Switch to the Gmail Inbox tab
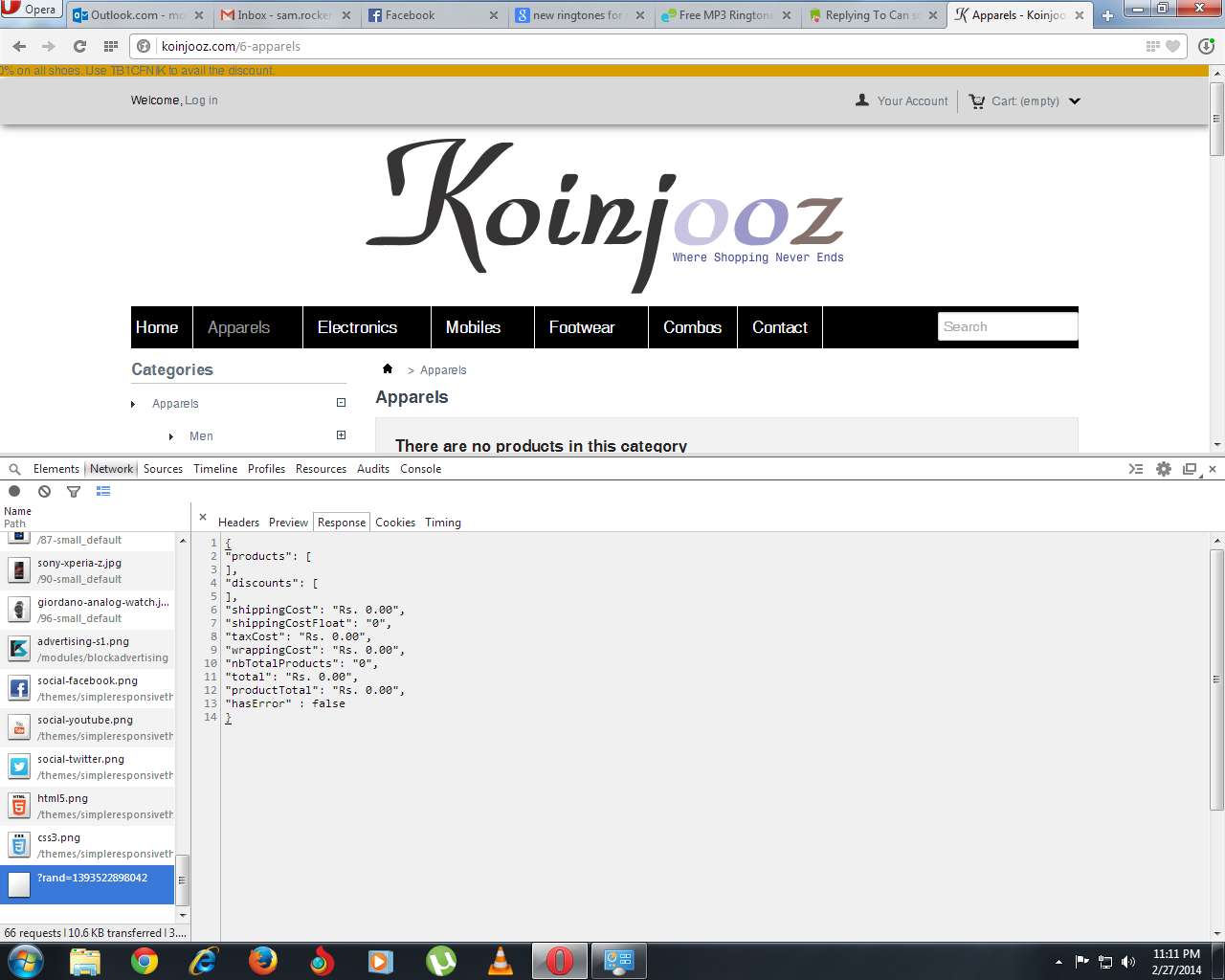 click(x=285, y=15)
